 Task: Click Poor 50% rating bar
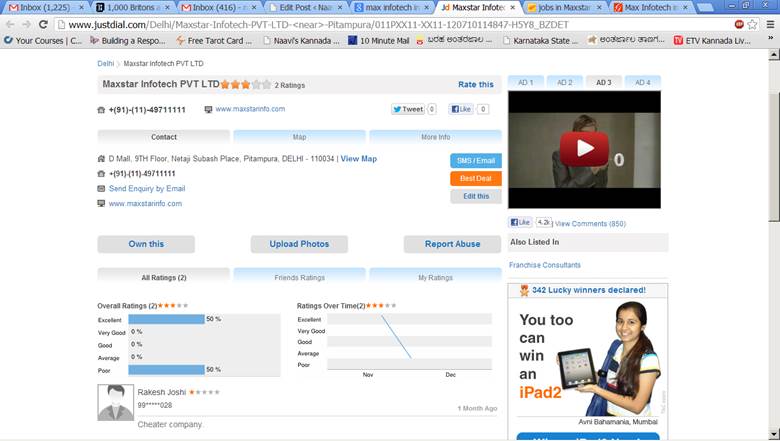(x=166, y=370)
